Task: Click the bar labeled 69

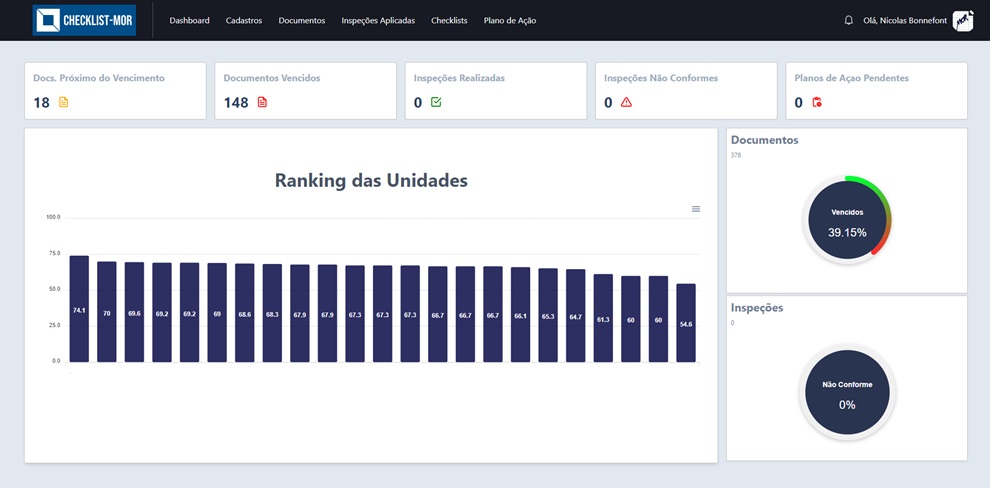Action: coord(217,312)
